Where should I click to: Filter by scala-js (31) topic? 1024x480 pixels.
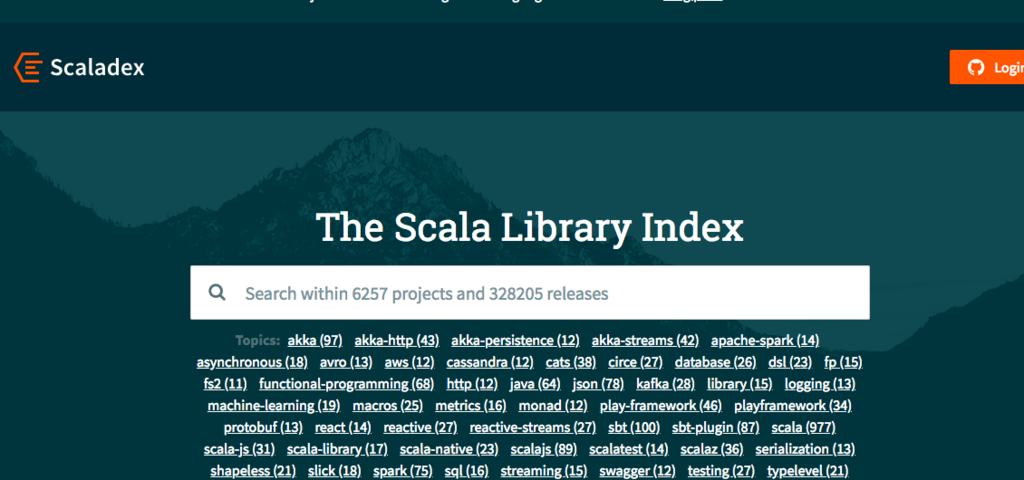pos(239,449)
